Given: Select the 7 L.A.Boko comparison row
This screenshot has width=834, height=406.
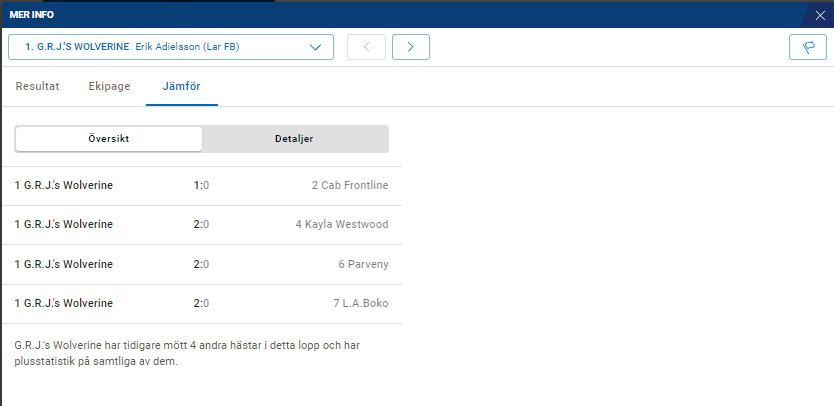Looking at the screenshot, I should pos(202,303).
